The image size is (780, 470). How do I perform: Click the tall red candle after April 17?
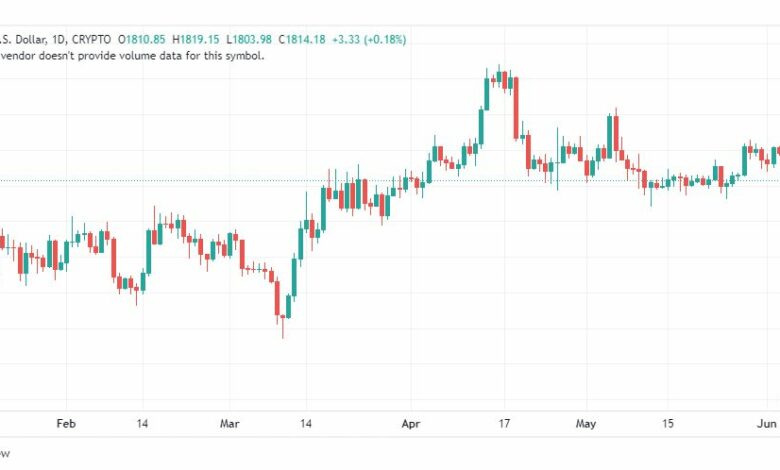click(x=516, y=107)
